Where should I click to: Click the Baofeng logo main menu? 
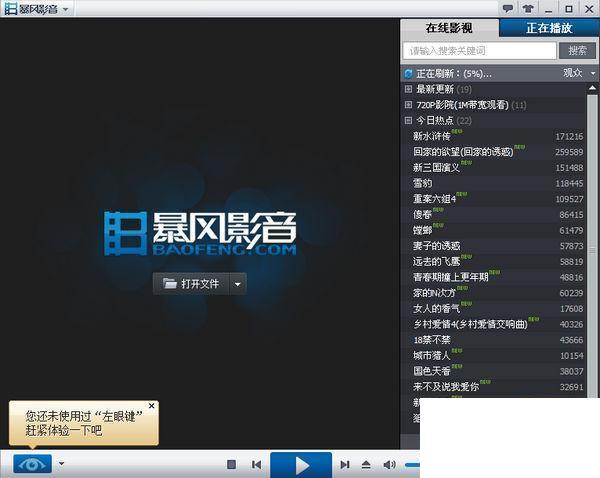tap(37, 9)
